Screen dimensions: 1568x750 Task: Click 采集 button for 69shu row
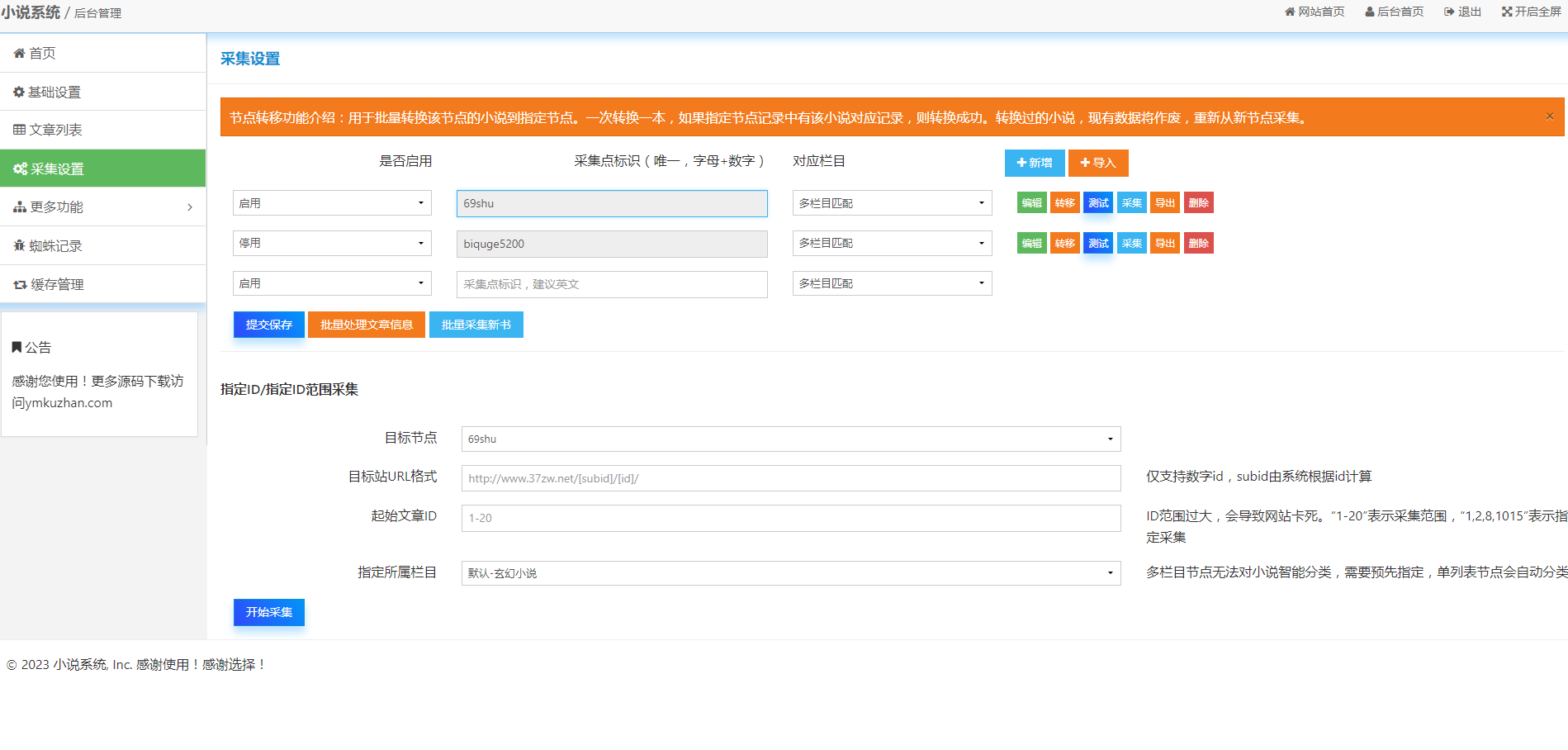point(1132,203)
